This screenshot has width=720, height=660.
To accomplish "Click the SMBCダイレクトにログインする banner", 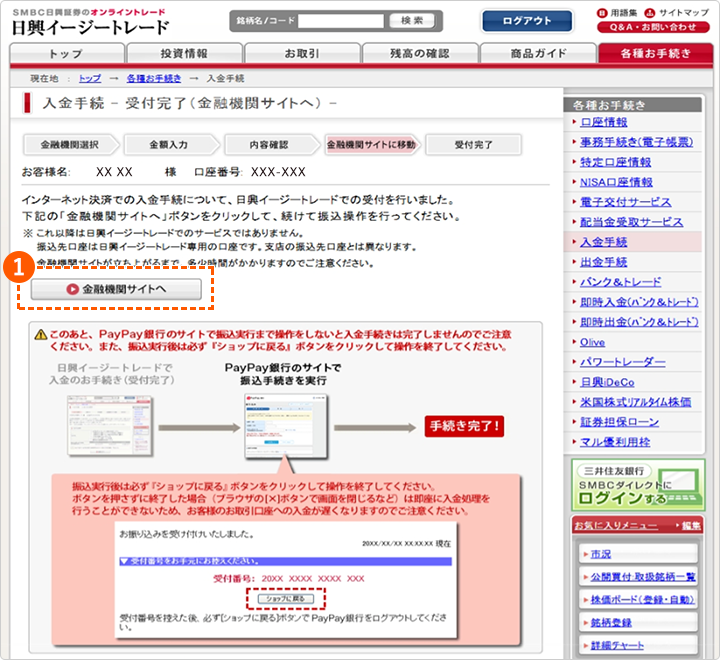I will [x=638, y=485].
